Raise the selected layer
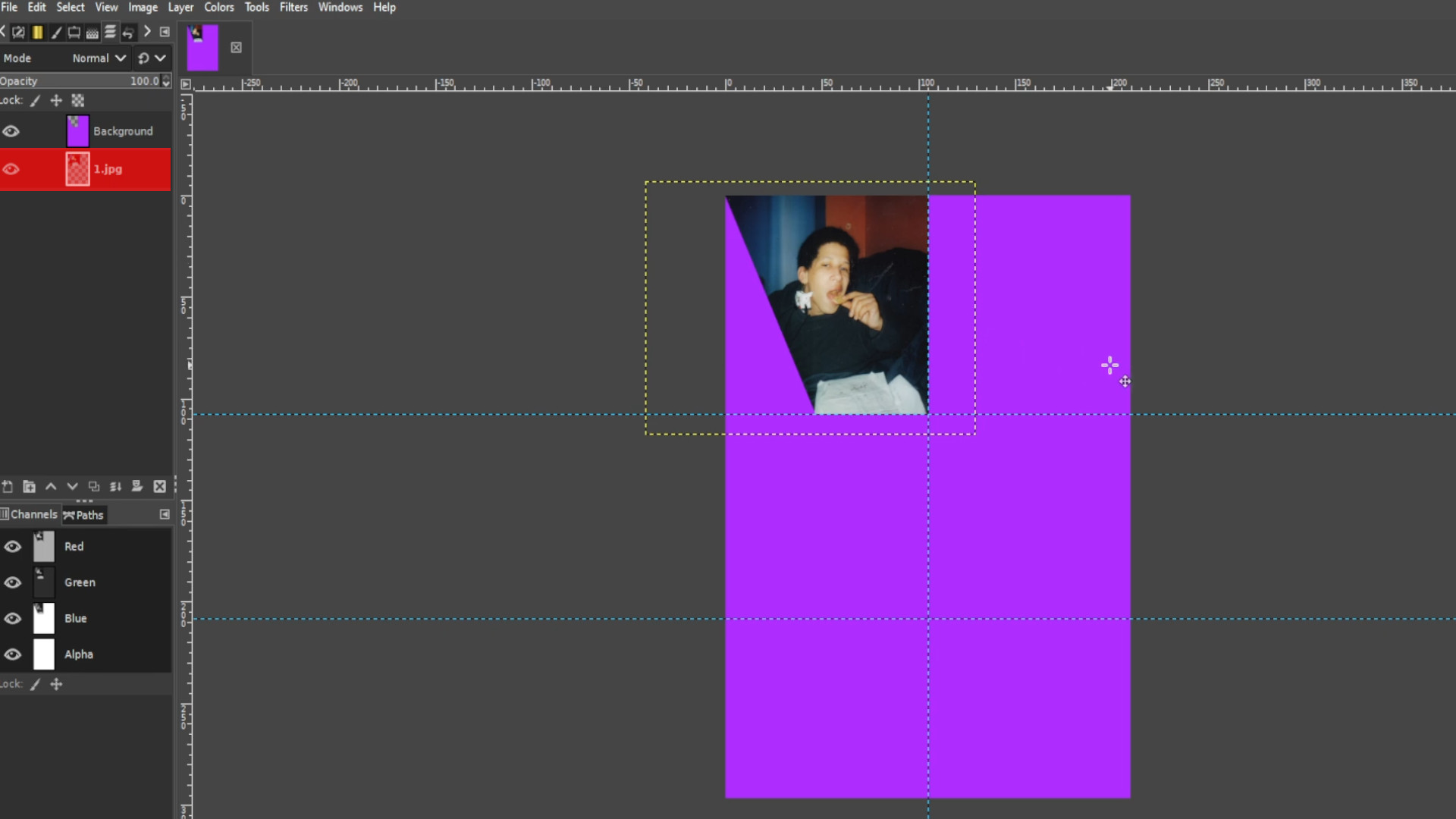This screenshot has width=1456, height=819. tap(51, 486)
